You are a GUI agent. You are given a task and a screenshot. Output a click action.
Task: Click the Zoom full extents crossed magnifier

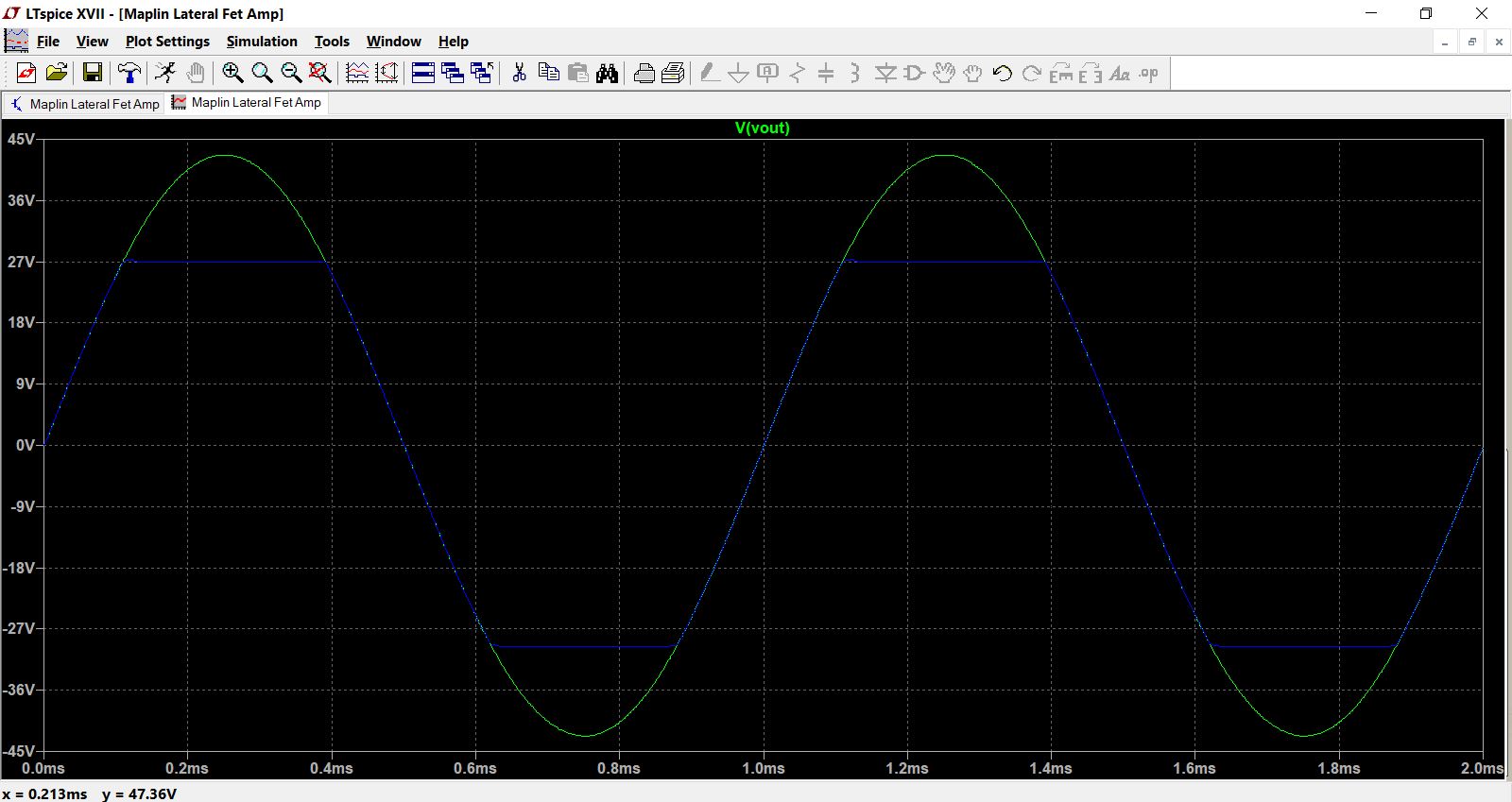coord(320,73)
